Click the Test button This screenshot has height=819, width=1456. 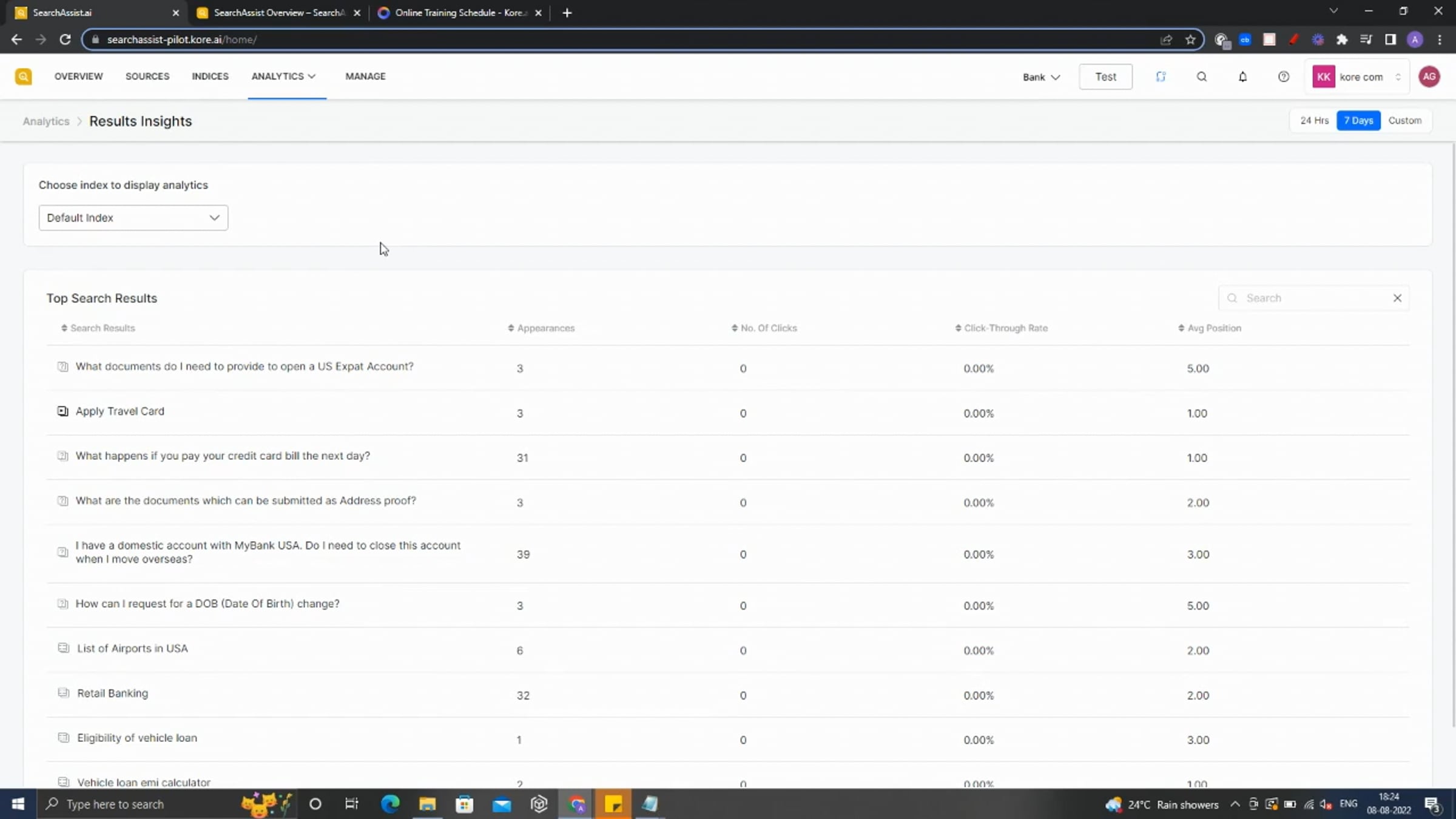(x=1105, y=77)
